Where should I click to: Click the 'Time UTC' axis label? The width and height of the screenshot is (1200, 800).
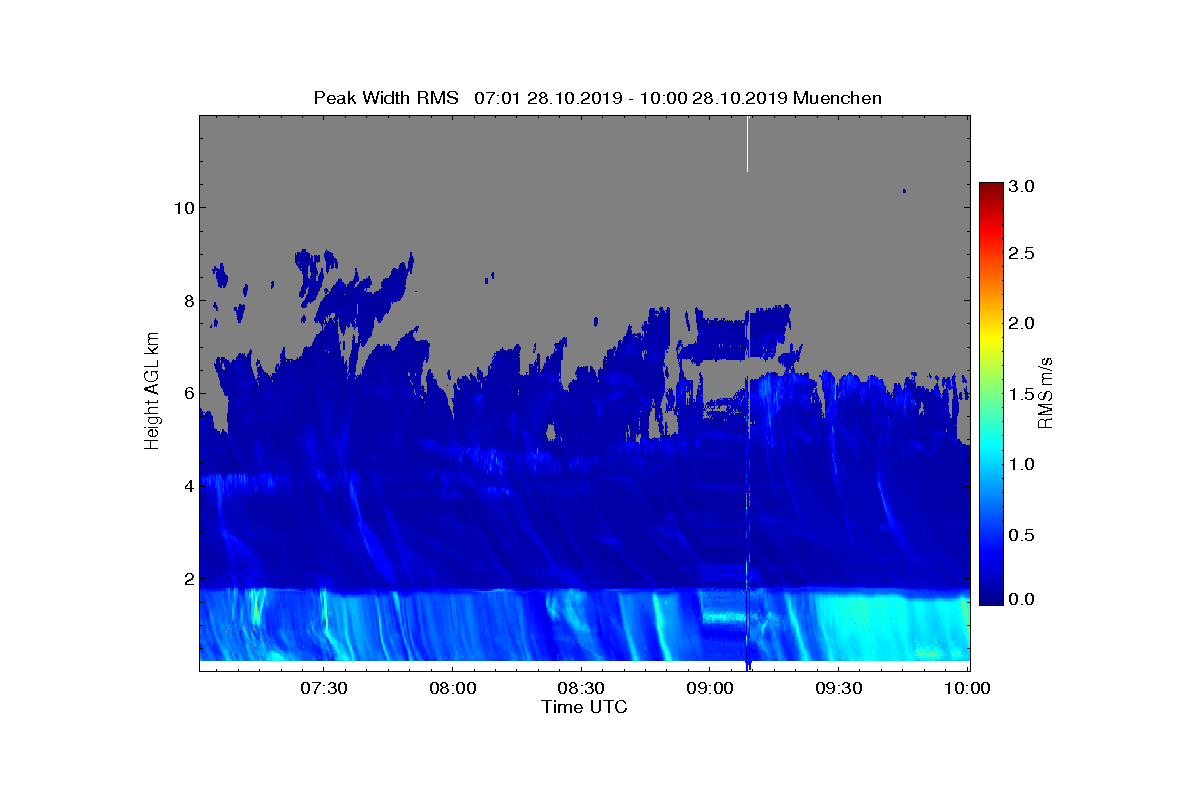585,707
